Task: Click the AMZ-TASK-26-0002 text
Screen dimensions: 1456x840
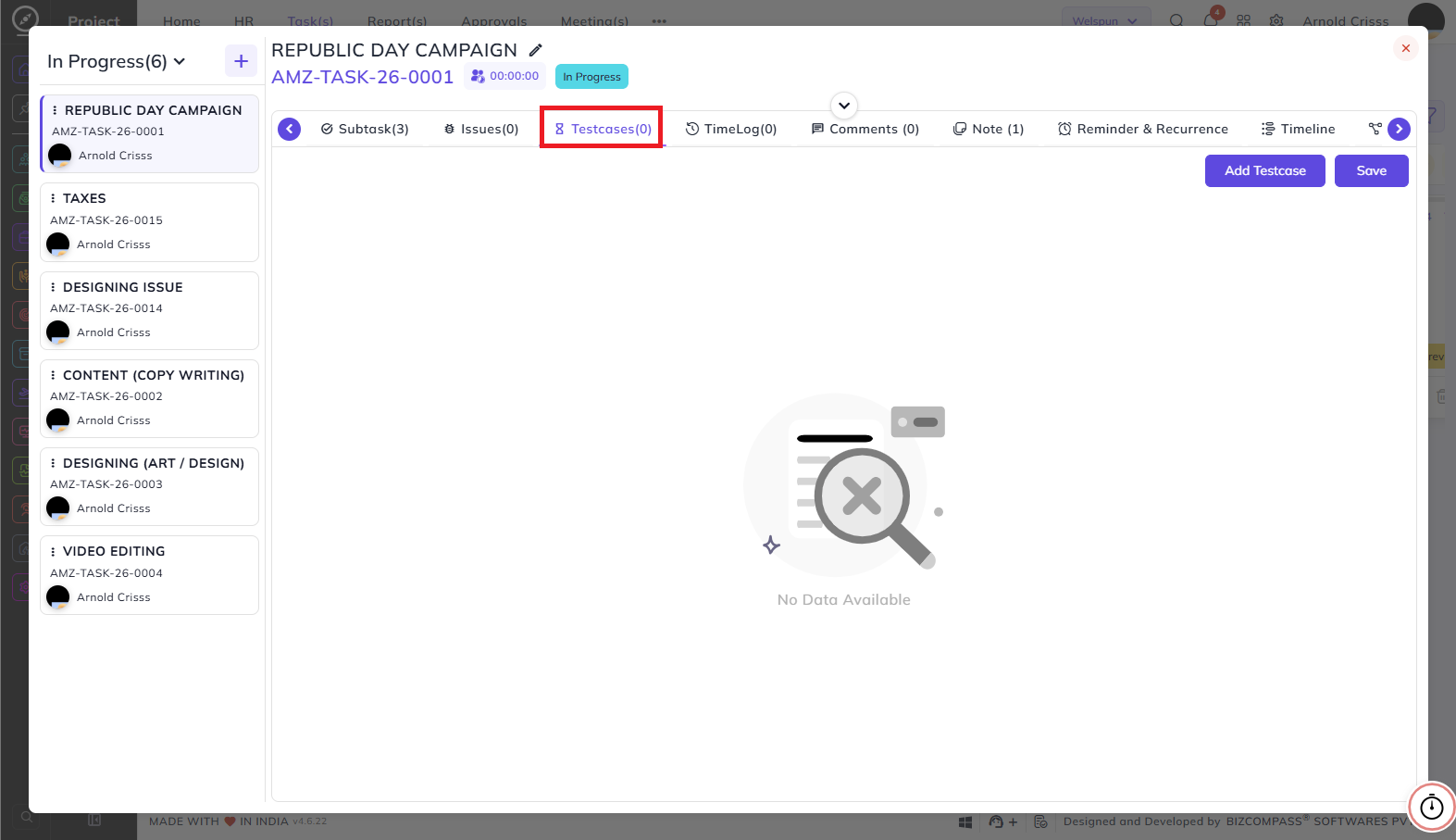Action: (106, 396)
